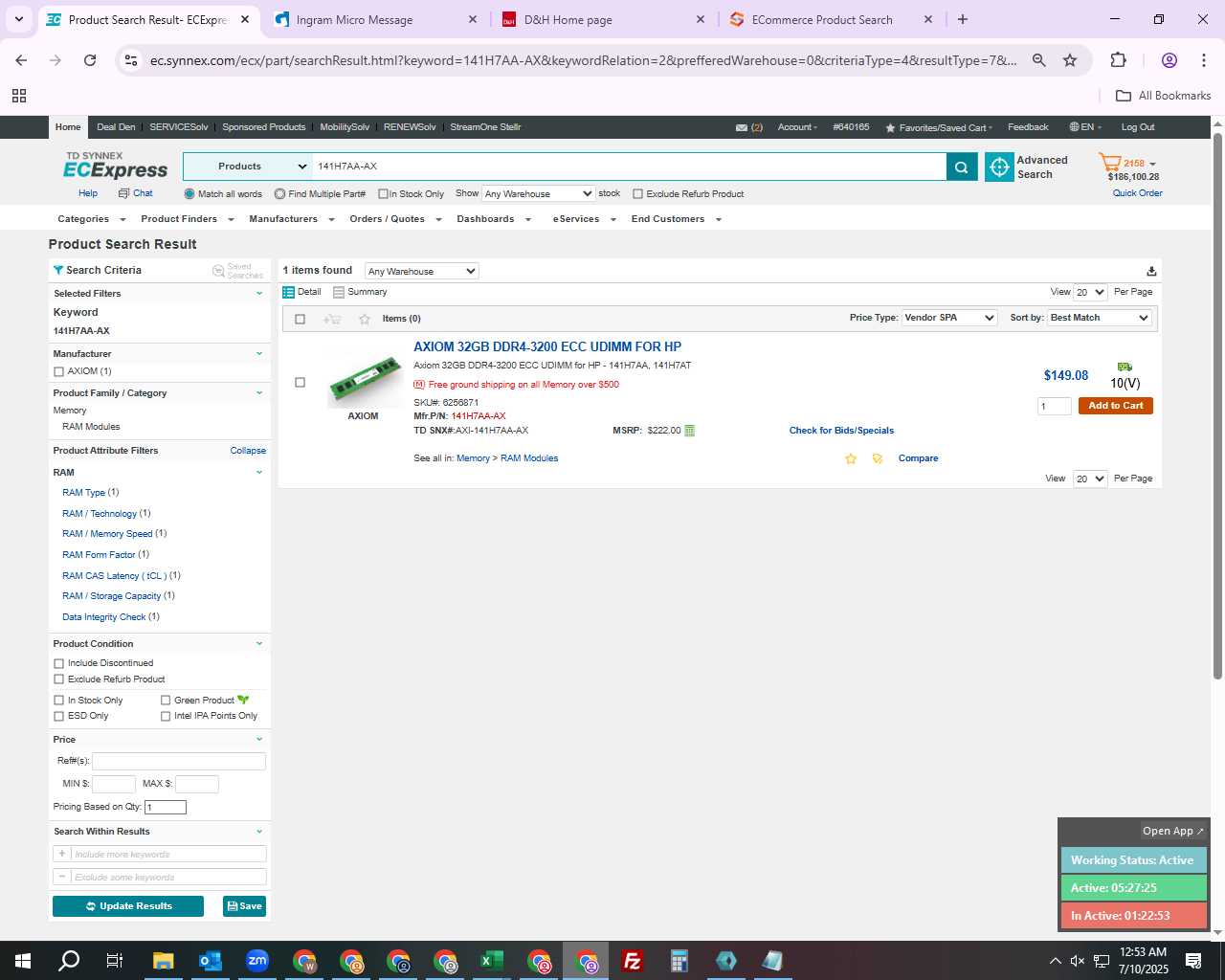Switch to Detail view icon

pos(288,292)
